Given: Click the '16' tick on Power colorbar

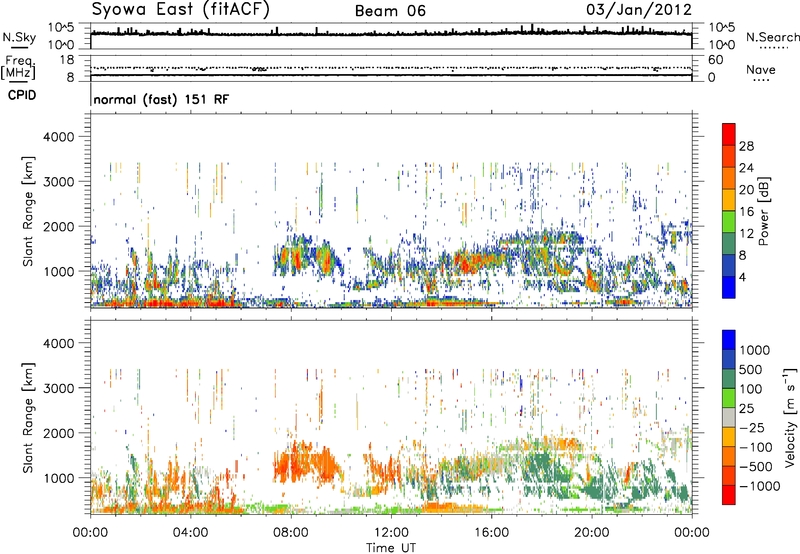Looking at the screenshot, I should (746, 212).
